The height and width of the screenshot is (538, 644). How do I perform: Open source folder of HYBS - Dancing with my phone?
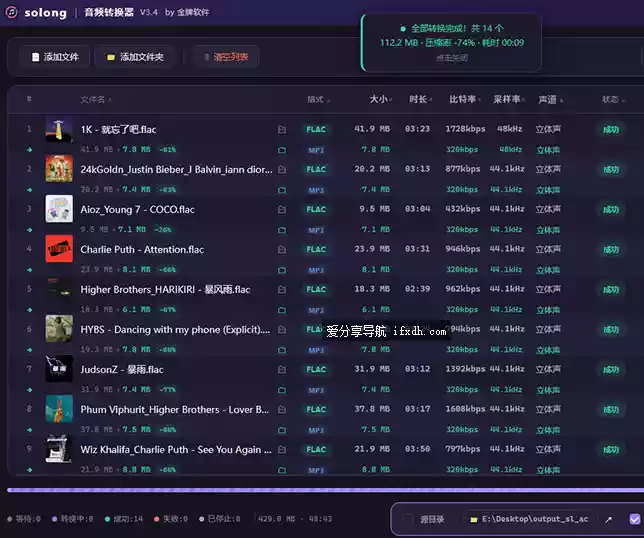(282, 329)
